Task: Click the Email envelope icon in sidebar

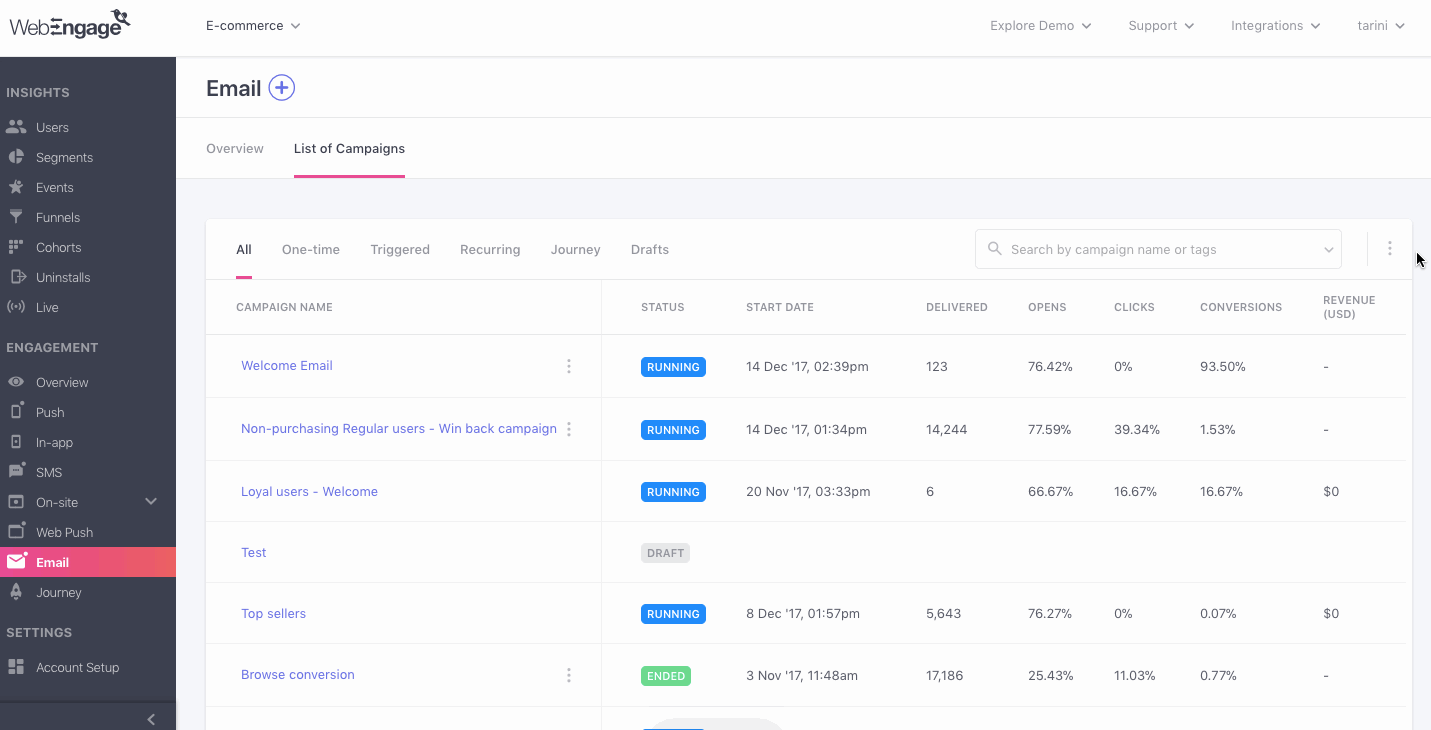Action: click(16, 562)
